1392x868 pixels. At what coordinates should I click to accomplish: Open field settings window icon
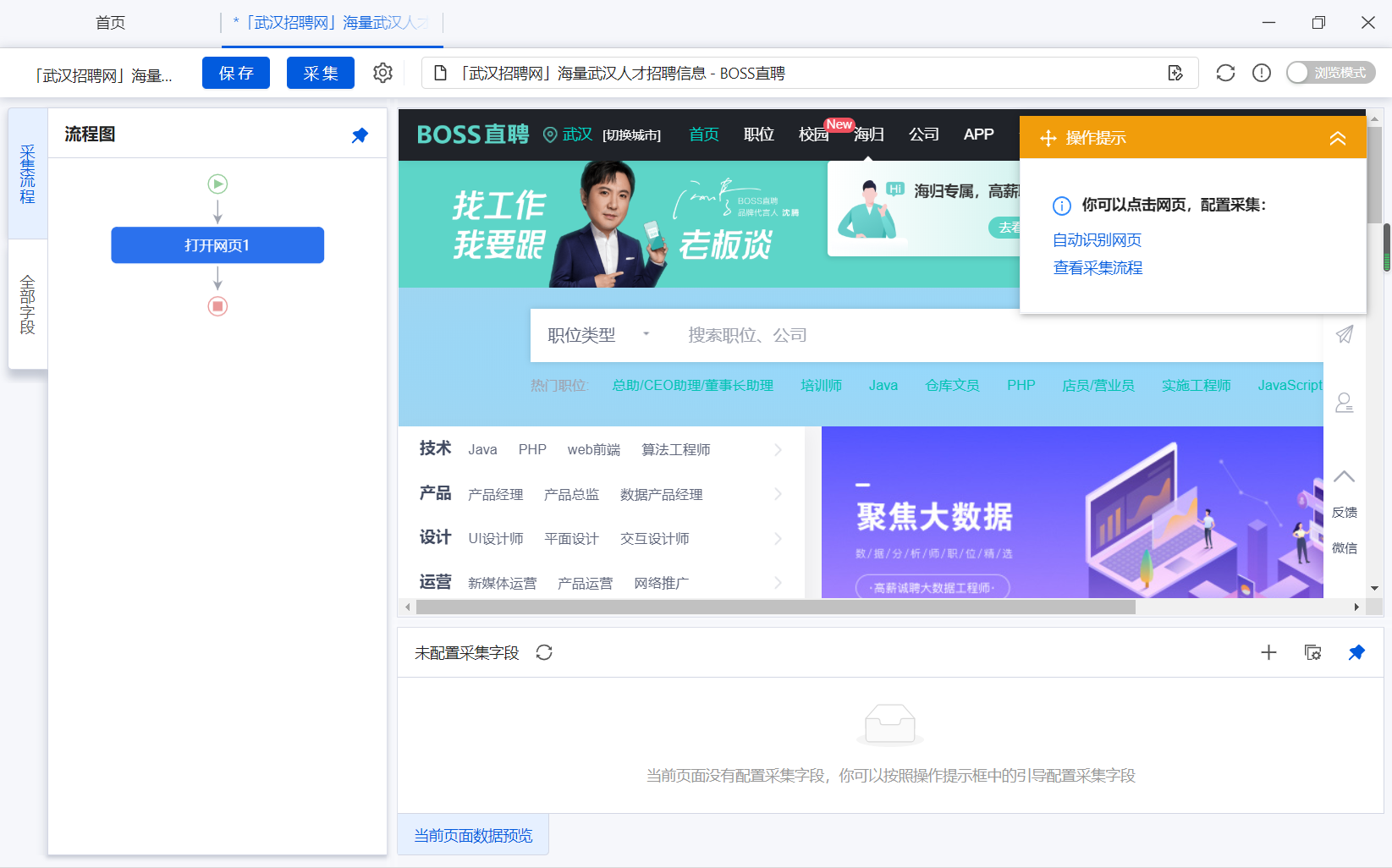coord(1313,652)
